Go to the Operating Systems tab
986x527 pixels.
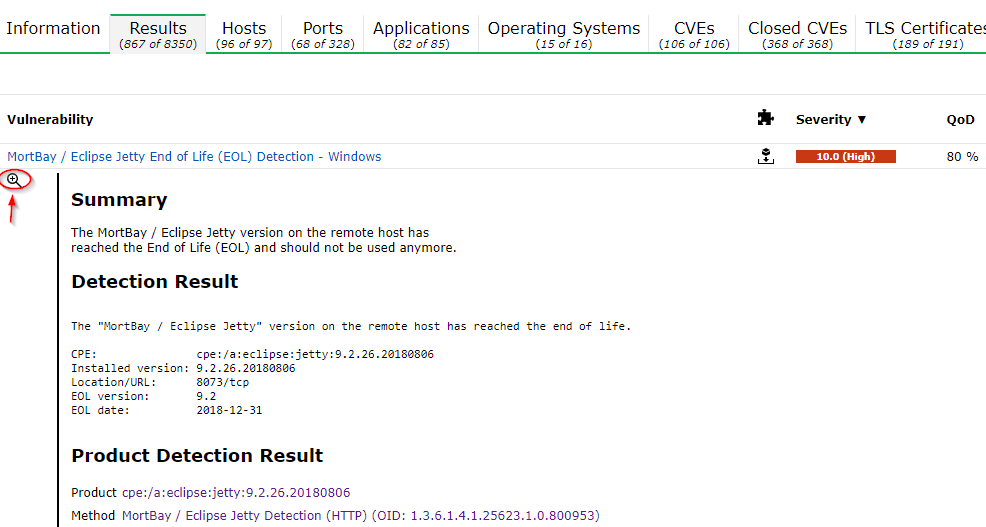(x=563, y=35)
